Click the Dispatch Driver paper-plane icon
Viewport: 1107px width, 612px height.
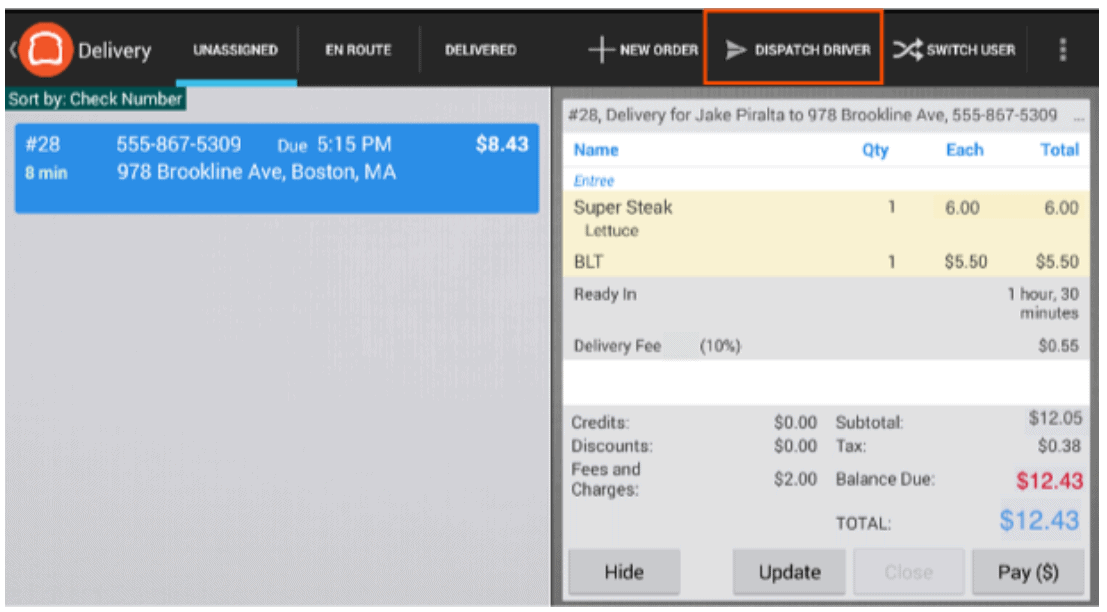[x=736, y=50]
